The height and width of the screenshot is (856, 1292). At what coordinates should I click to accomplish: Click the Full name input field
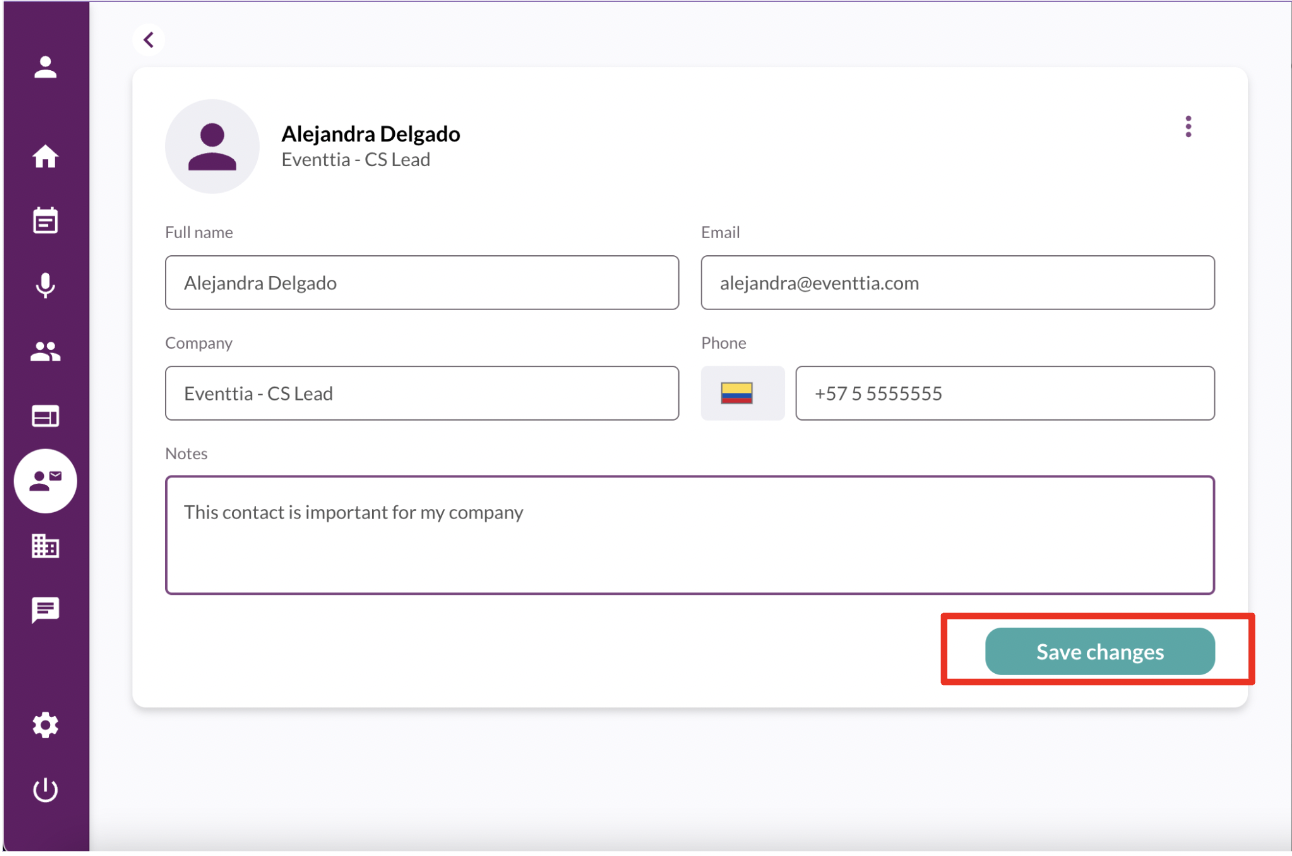point(421,283)
